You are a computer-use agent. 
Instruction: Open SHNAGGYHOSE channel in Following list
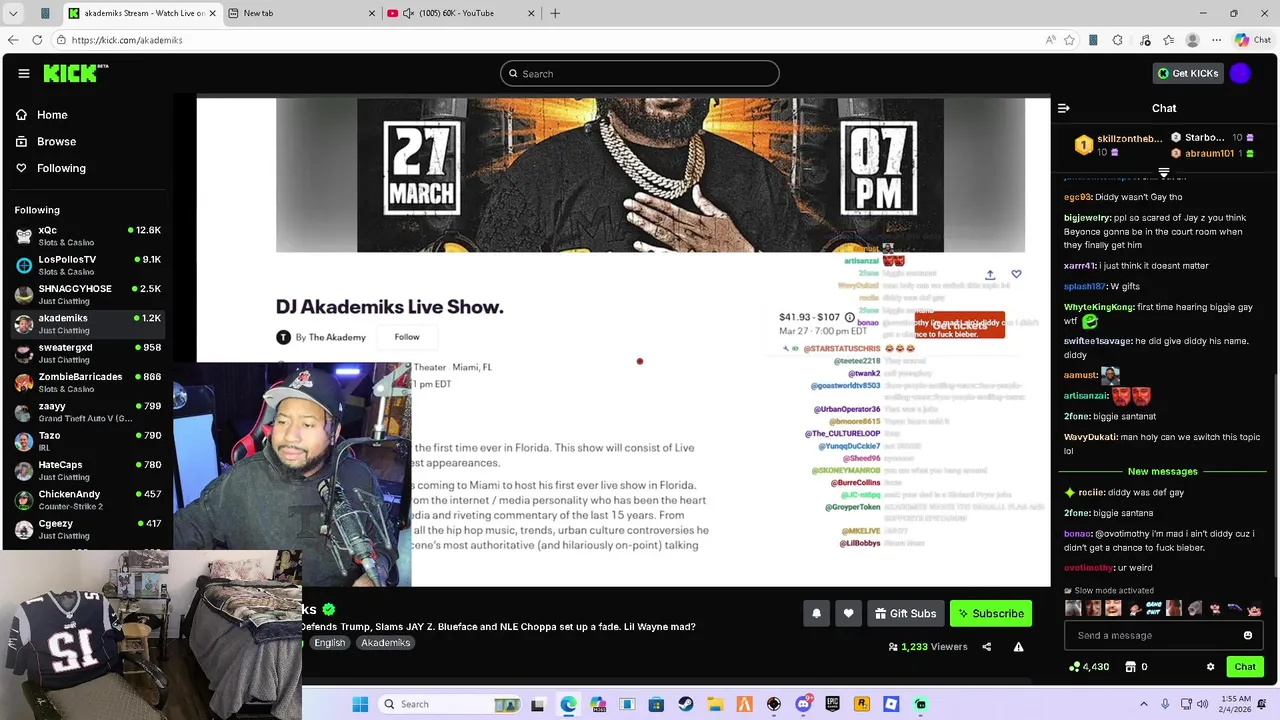tap(88, 294)
